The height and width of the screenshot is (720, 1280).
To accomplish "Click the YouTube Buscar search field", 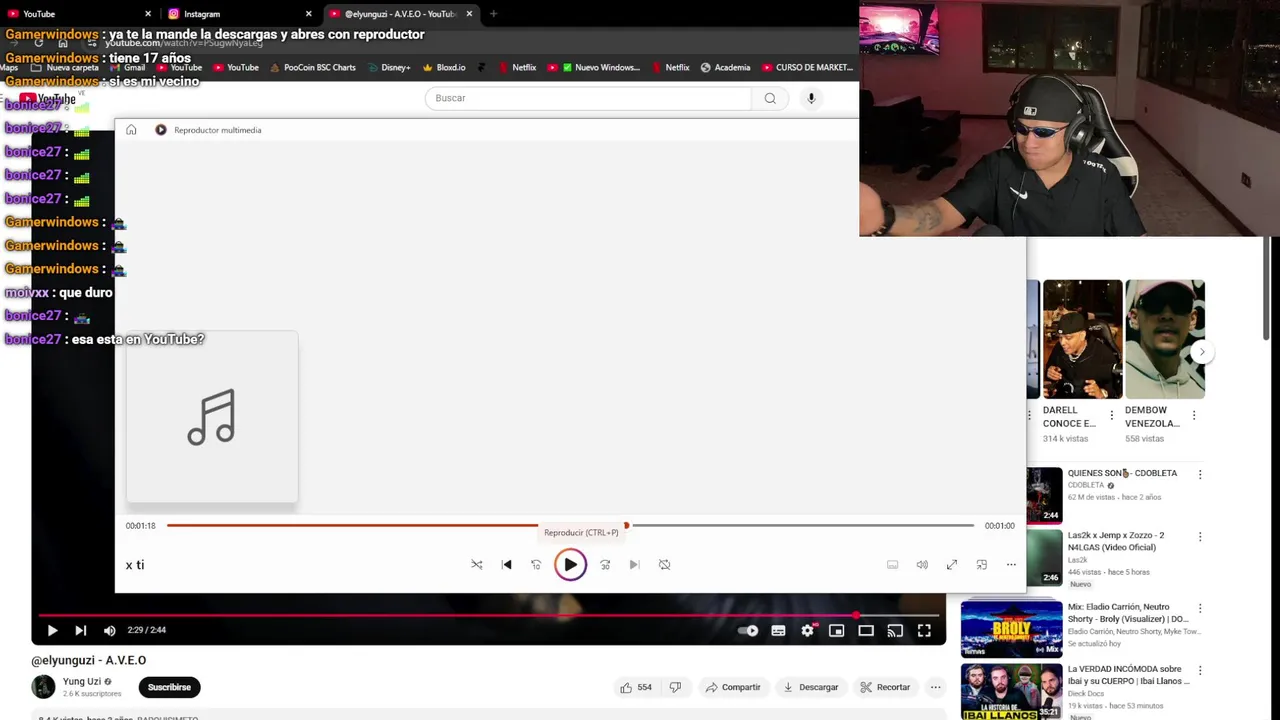I will [588, 98].
